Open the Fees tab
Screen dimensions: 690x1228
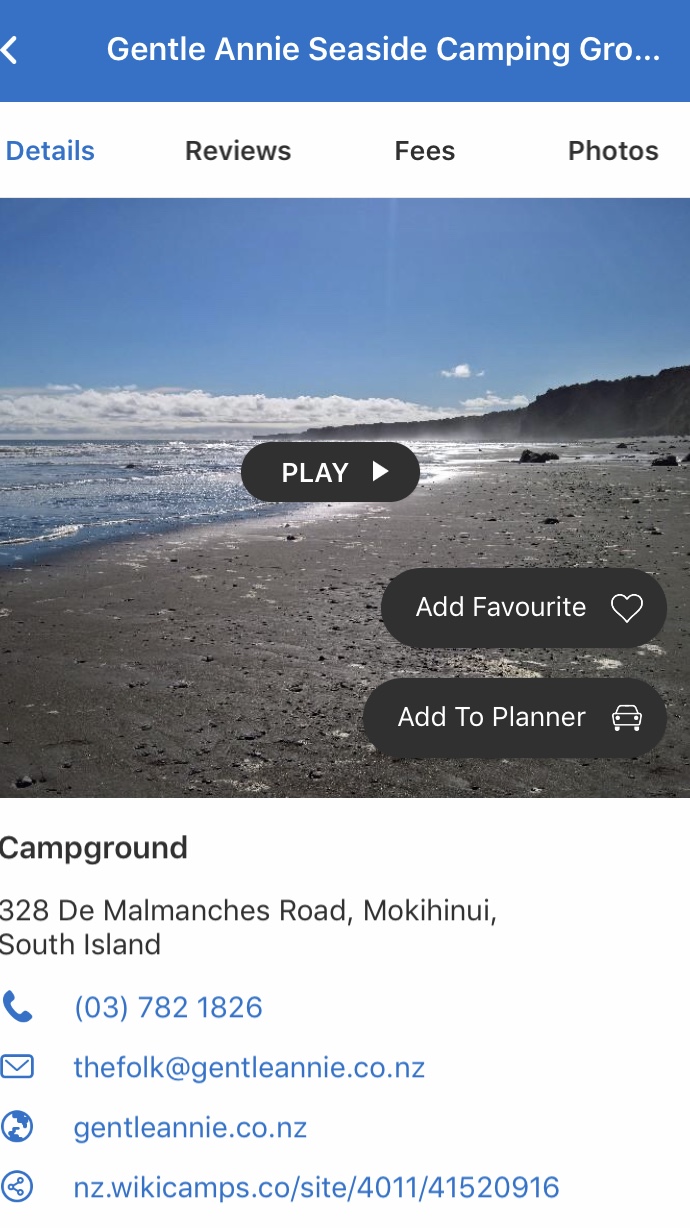pyautogui.click(x=425, y=151)
